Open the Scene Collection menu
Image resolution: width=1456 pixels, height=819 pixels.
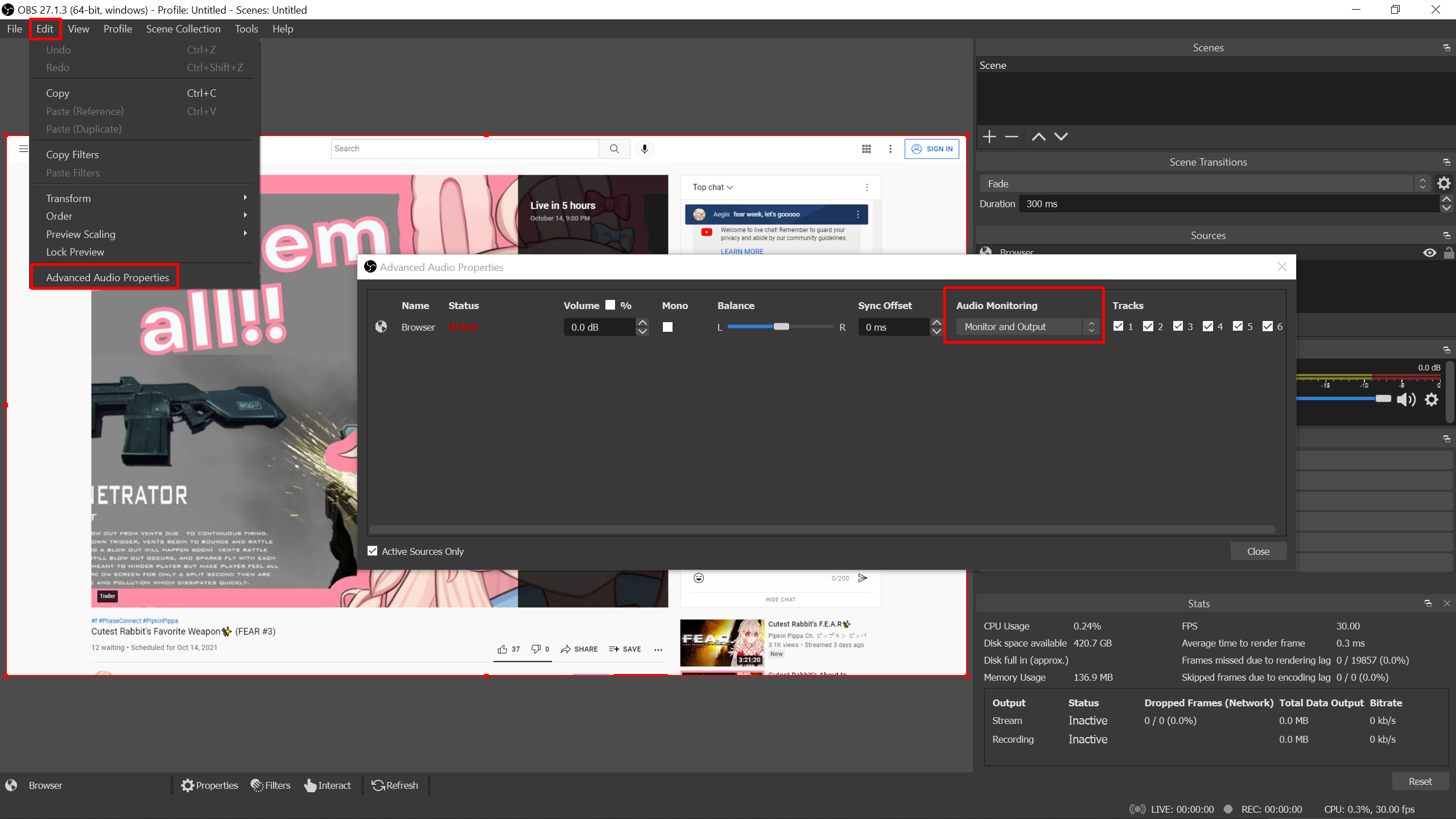[183, 29]
